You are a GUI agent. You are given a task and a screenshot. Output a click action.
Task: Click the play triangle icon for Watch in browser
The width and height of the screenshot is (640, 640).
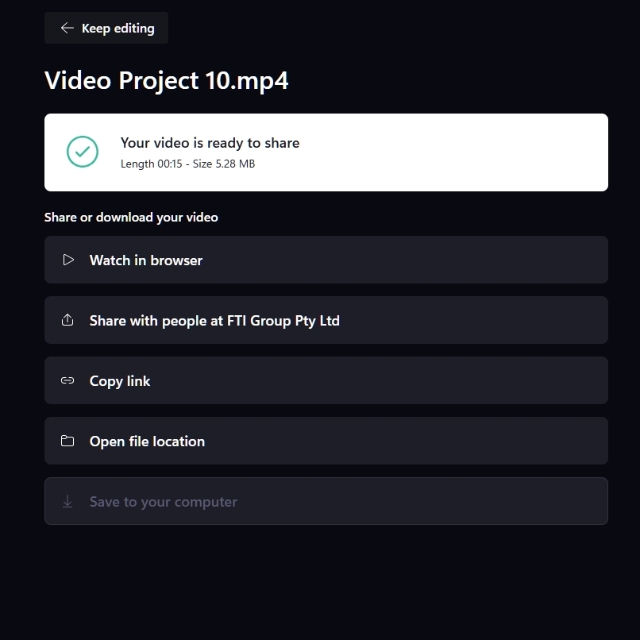tap(68, 260)
